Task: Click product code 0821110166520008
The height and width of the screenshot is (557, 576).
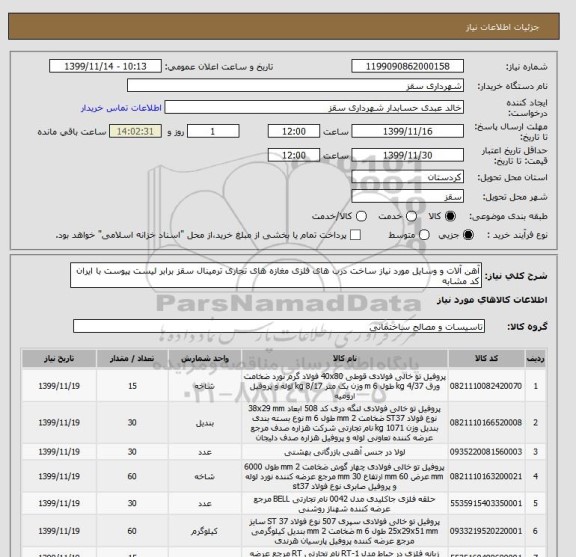Action: [x=486, y=423]
